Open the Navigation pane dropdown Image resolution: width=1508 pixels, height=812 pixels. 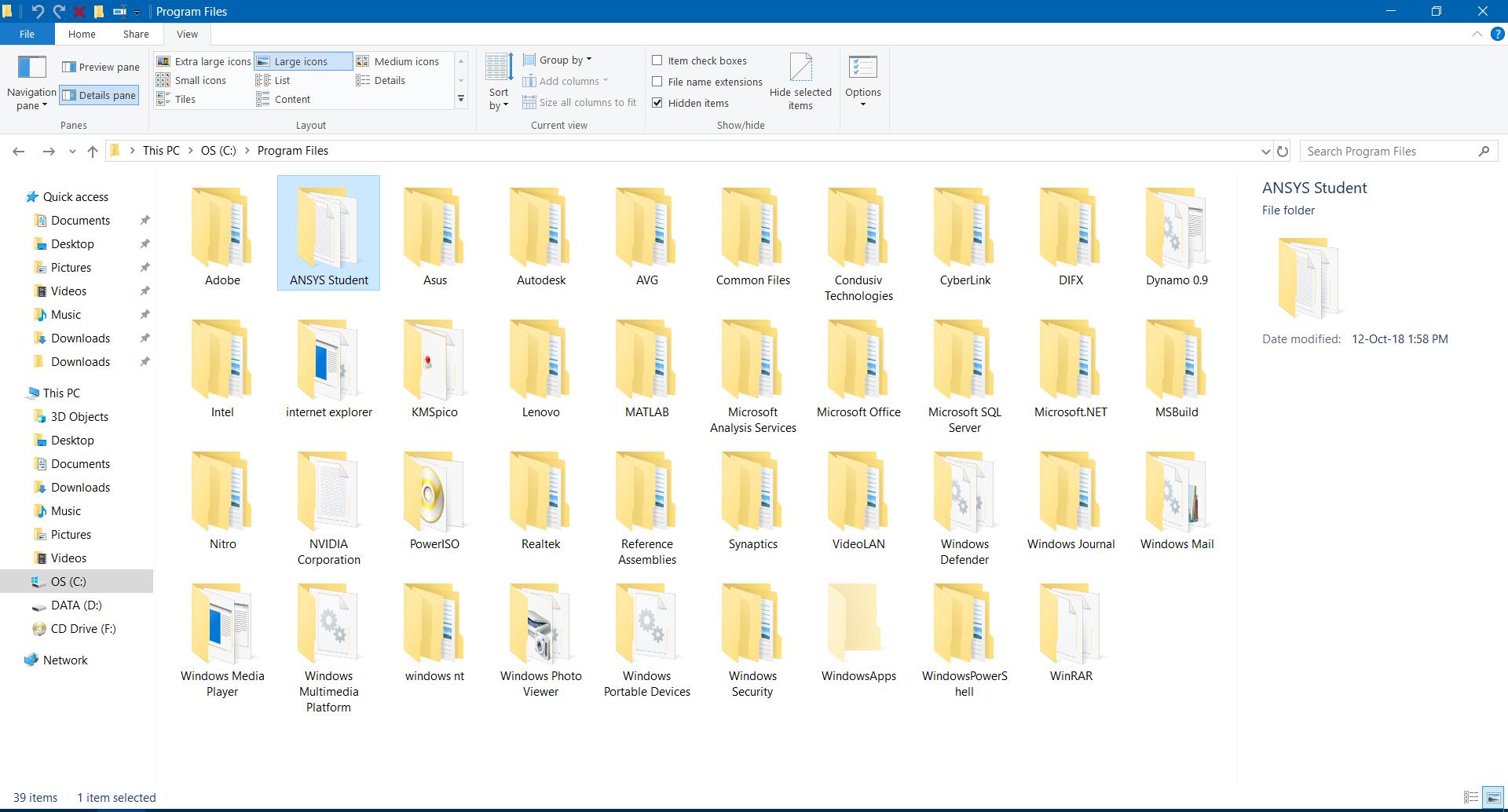[31, 99]
